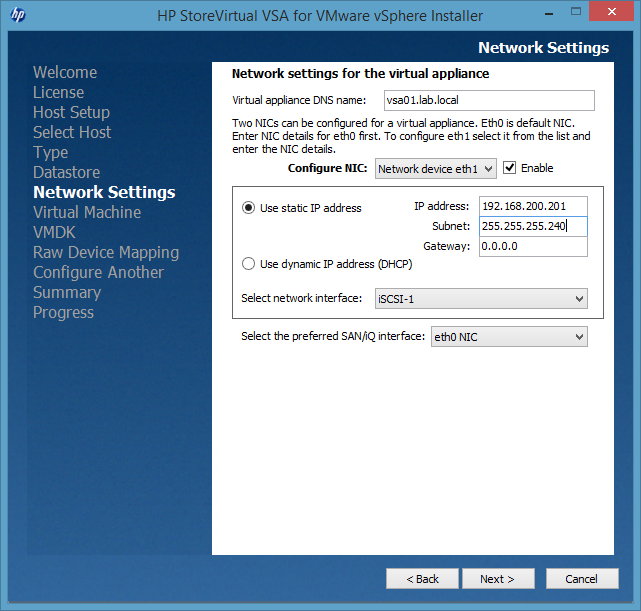
Task: Open the Configure NIC dropdown
Action: [x=435, y=169]
